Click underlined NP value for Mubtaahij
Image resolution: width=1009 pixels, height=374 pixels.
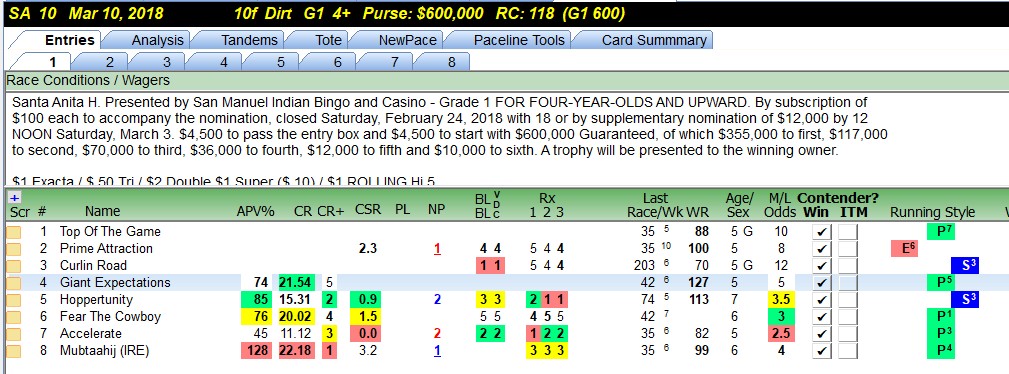pyautogui.click(x=438, y=351)
